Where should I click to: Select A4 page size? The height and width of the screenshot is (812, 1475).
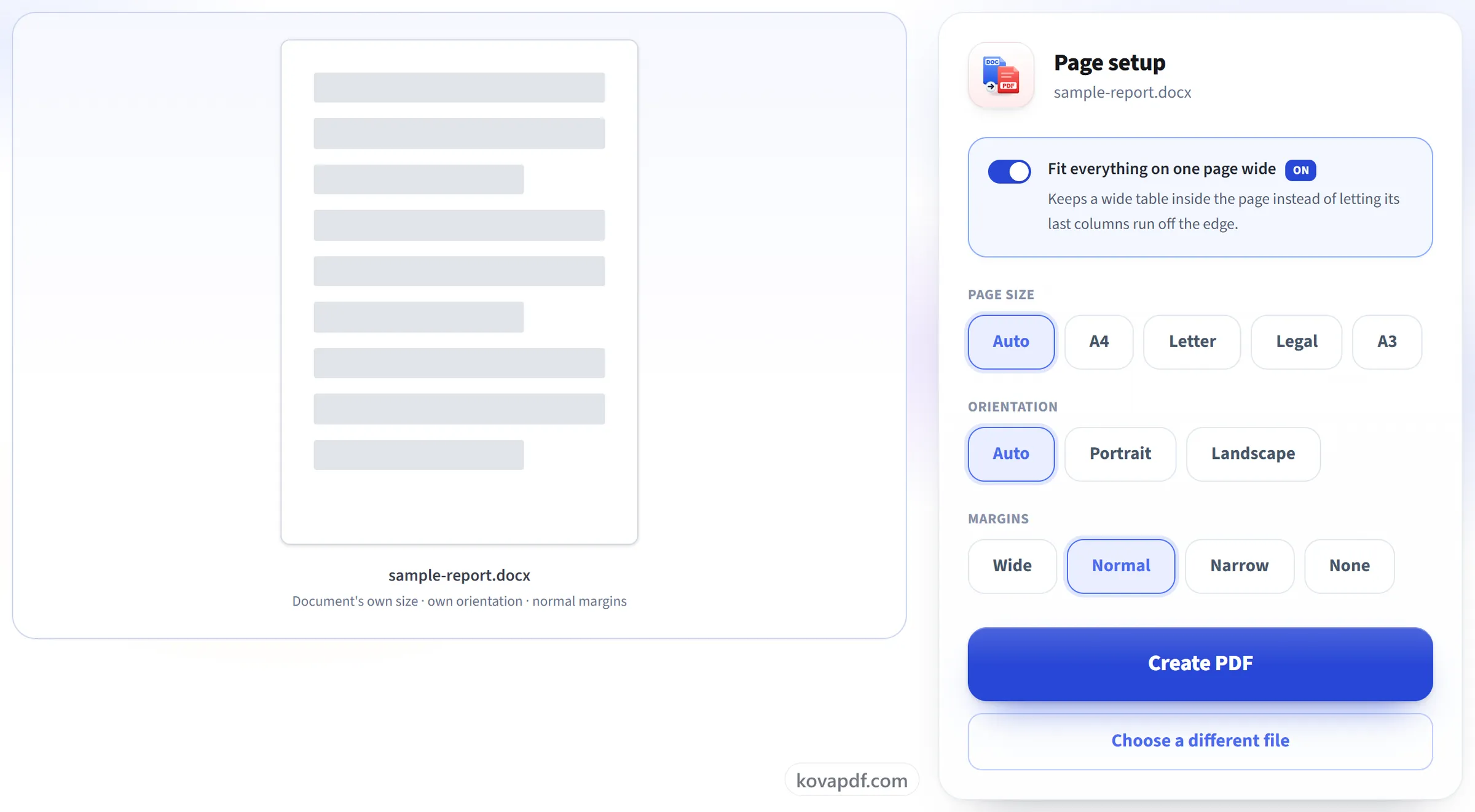1099,342
